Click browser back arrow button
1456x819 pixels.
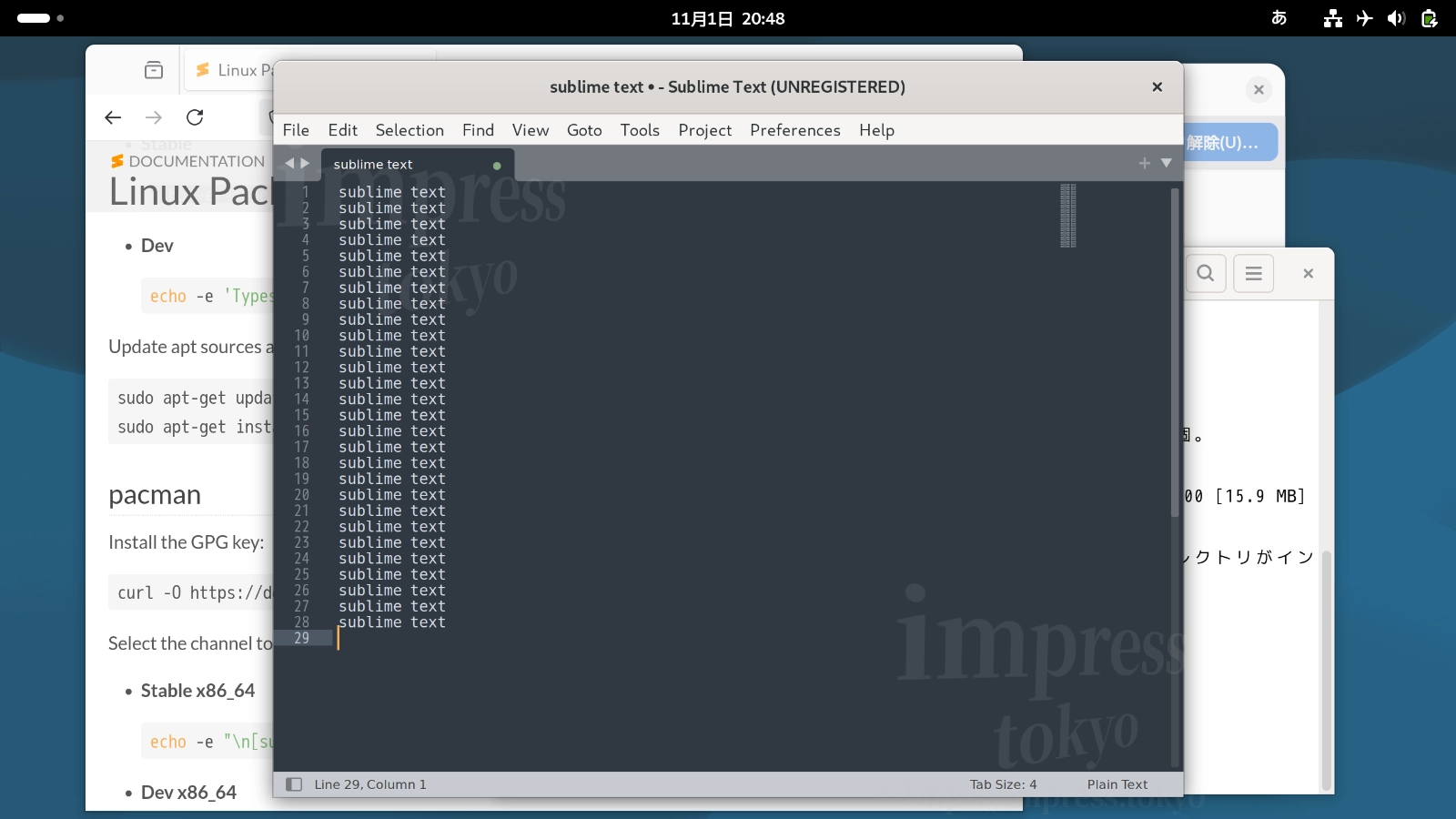113,117
